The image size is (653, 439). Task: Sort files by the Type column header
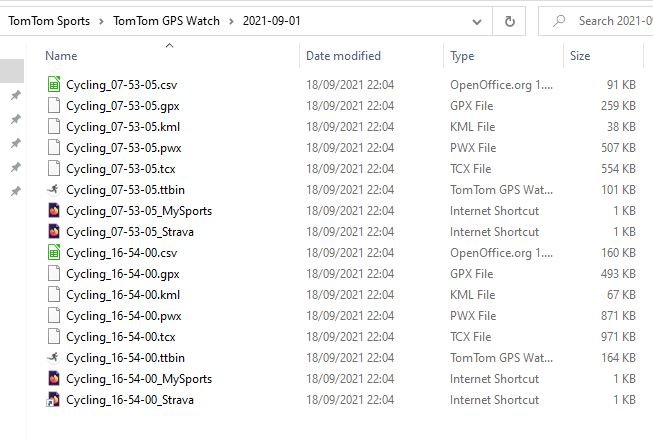click(x=462, y=56)
